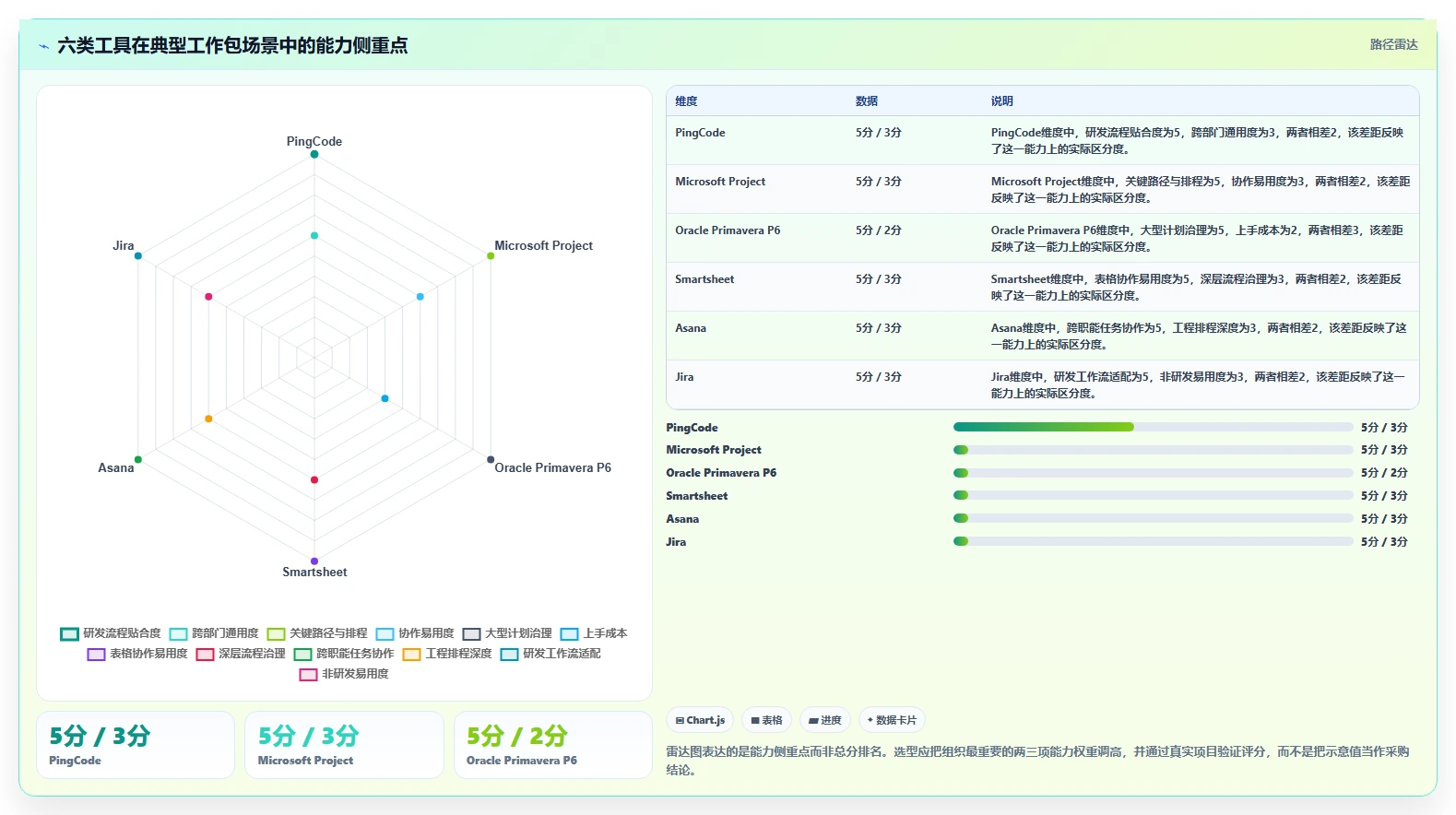Click the Oracle Primavera P6 progress bar
Viewport: 1456px width, 815px height.
tap(1153, 473)
